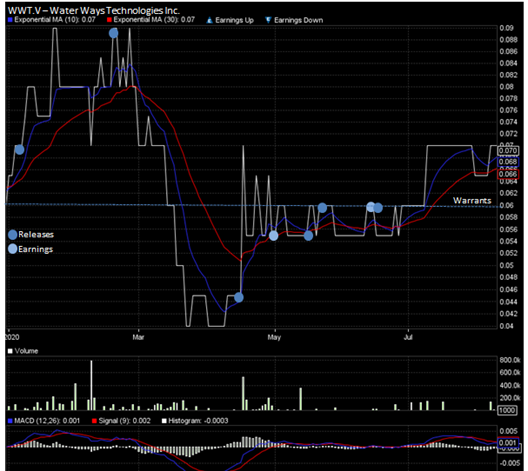The height and width of the screenshot is (471, 528).
Task: Click the white Histogram legend swatch
Action: point(164,421)
